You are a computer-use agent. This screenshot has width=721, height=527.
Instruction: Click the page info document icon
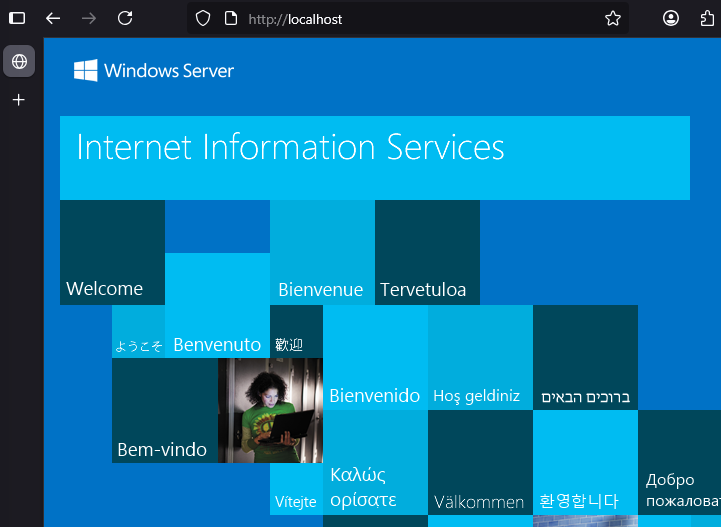[x=230, y=18]
